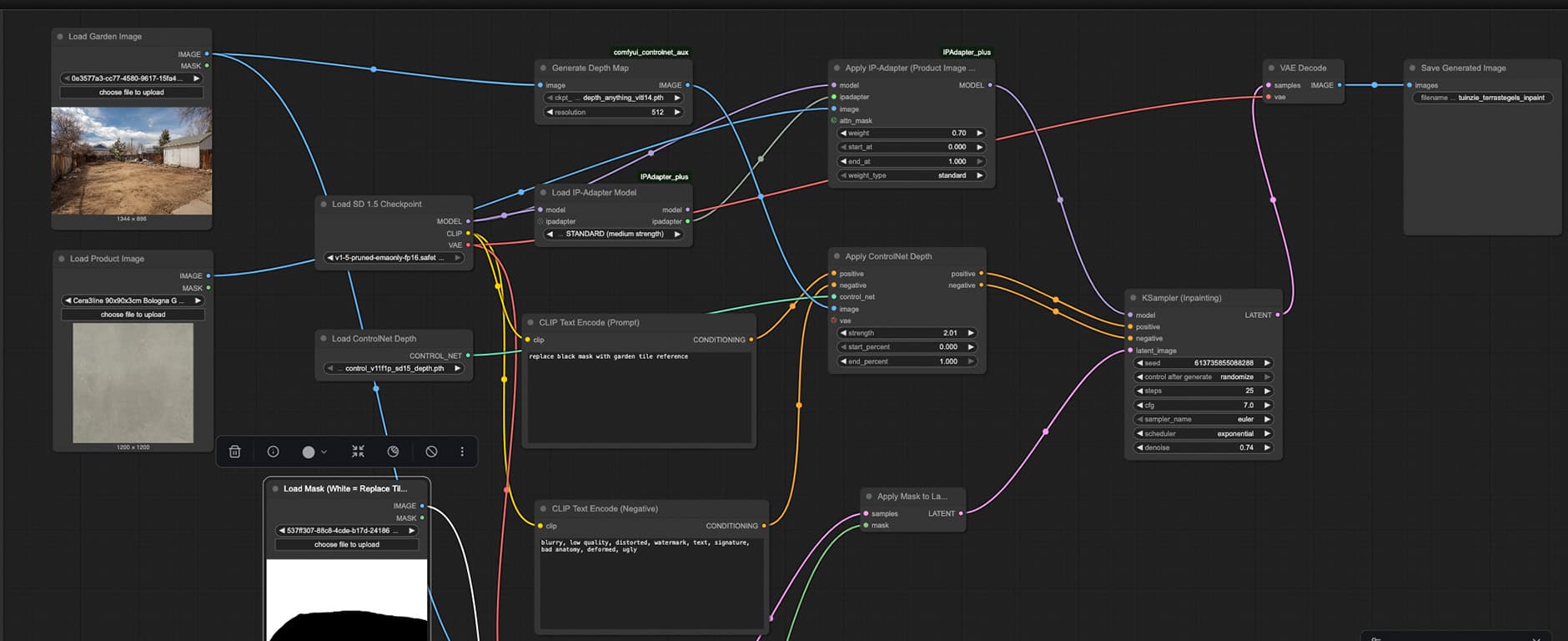Image resolution: width=1568 pixels, height=641 pixels.
Task: Open node color picker dropdown chevron
Action: click(324, 452)
